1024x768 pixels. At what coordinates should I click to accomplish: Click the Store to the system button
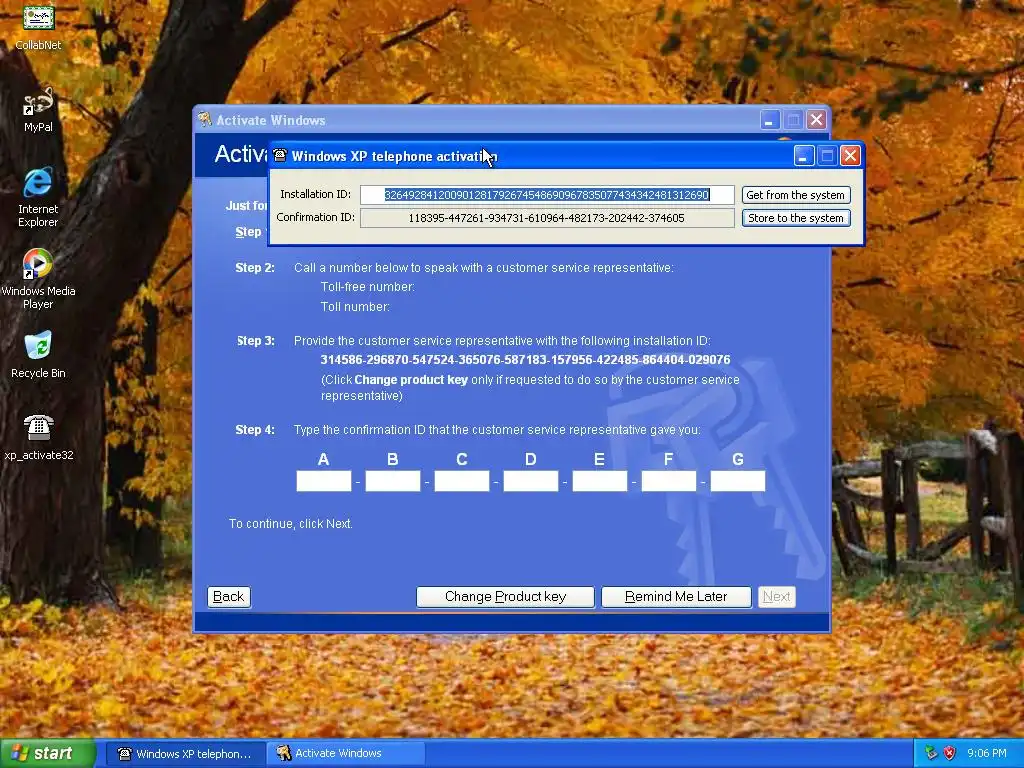coord(795,217)
